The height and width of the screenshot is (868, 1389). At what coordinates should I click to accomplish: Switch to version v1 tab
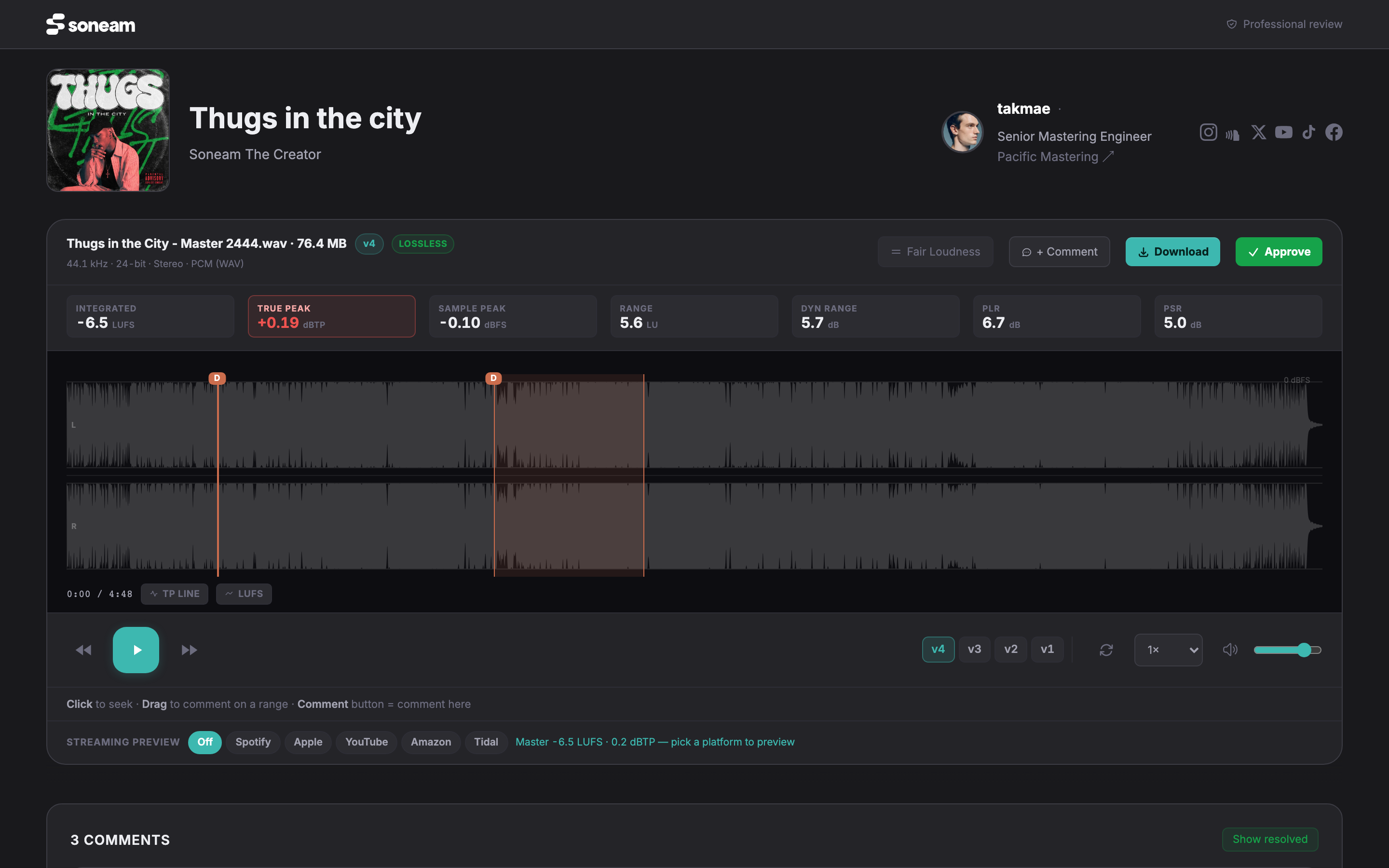coord(1048,649)
